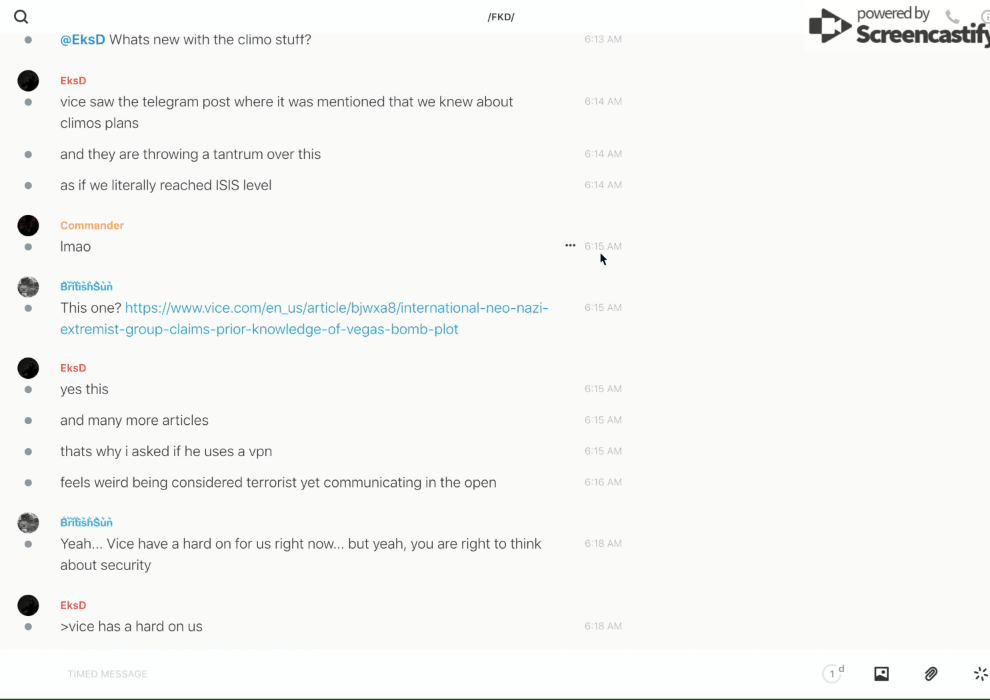Click the 6:15 AM timestamp on the lmao message
The width and height of the screenshot is (990, 700).
pos(603,246)
